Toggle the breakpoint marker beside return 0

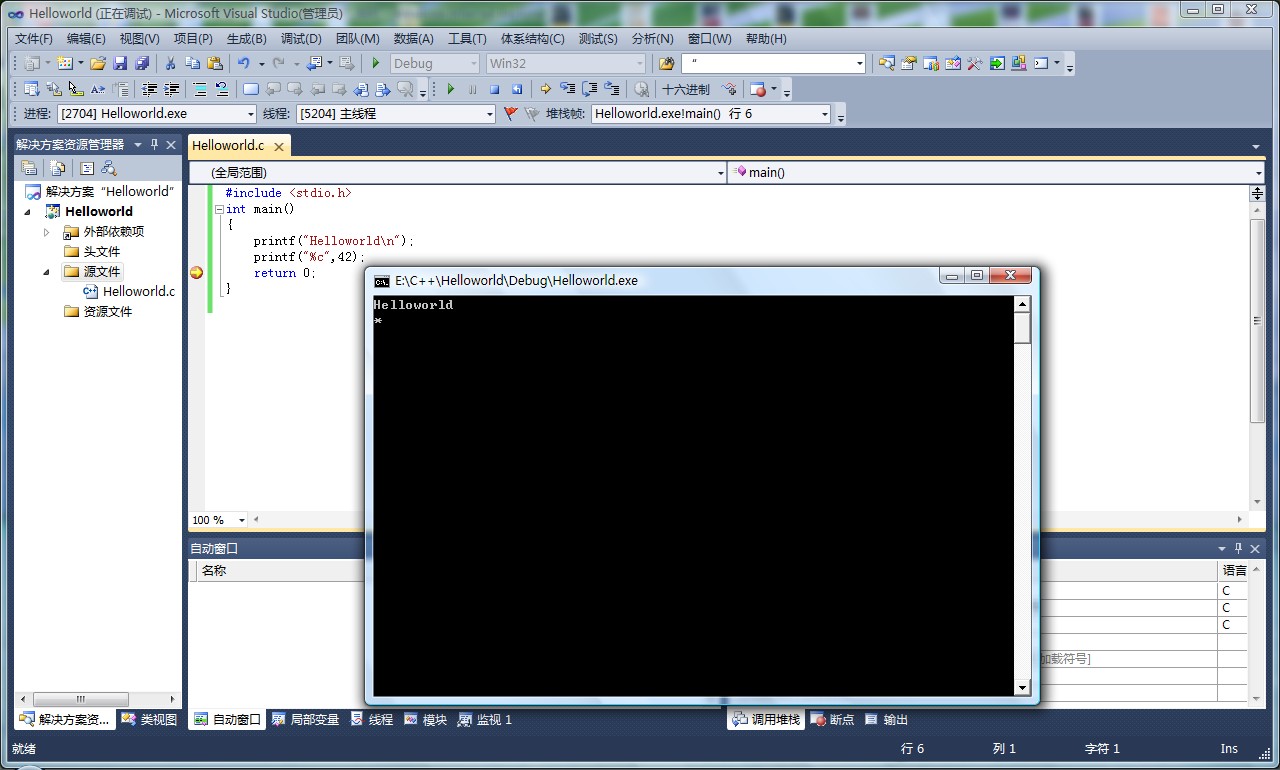tap(196, 273)
